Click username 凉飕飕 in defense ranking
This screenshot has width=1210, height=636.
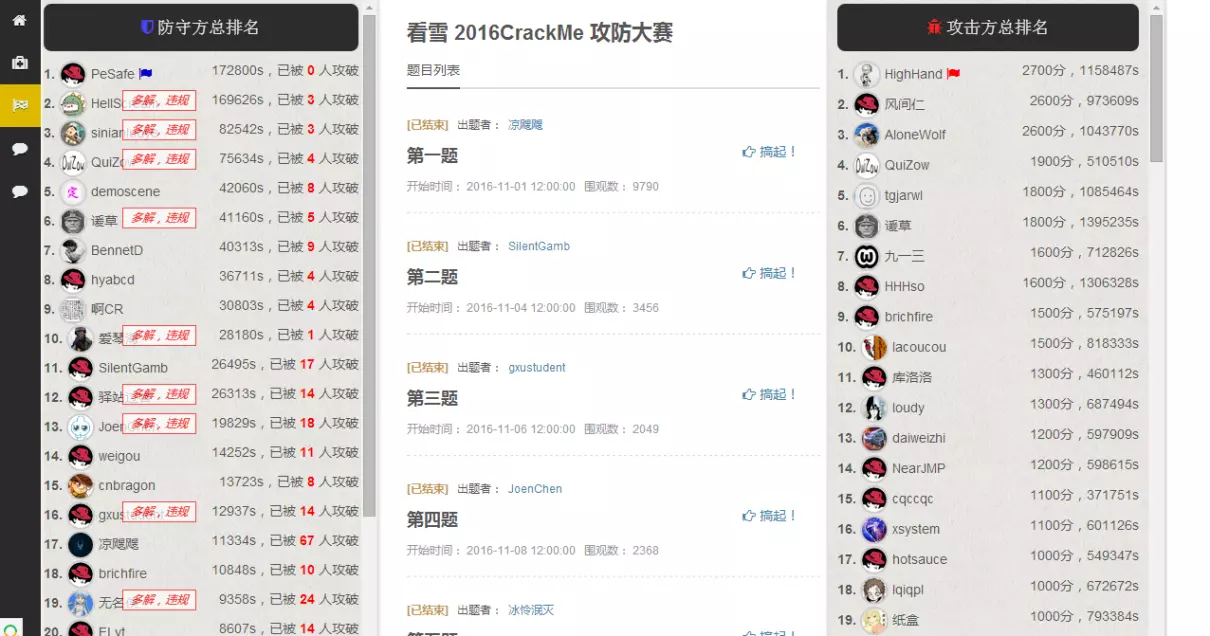pyautogui.click(x=119, y=544)
